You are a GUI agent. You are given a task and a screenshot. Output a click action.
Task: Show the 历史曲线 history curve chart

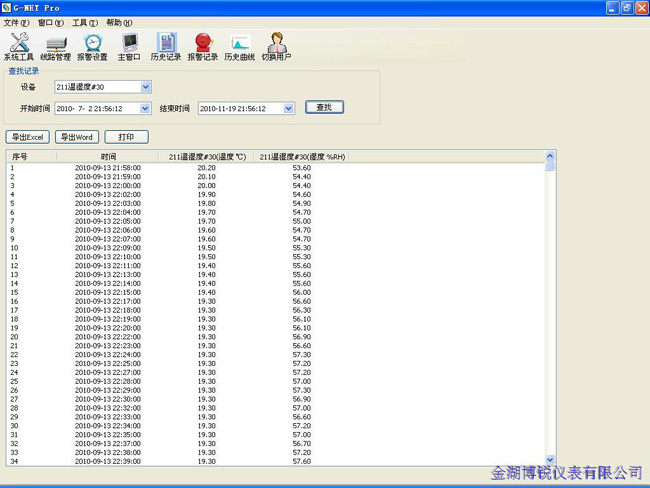[239, 46]
